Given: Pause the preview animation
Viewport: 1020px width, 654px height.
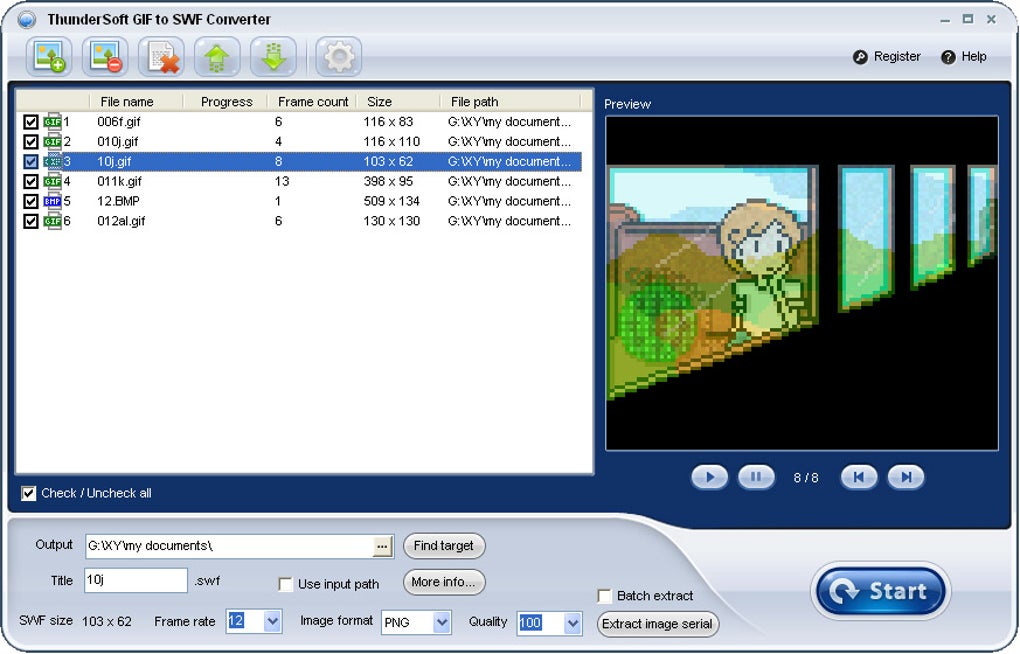Looking at the screenshot, I should (756, 477).
